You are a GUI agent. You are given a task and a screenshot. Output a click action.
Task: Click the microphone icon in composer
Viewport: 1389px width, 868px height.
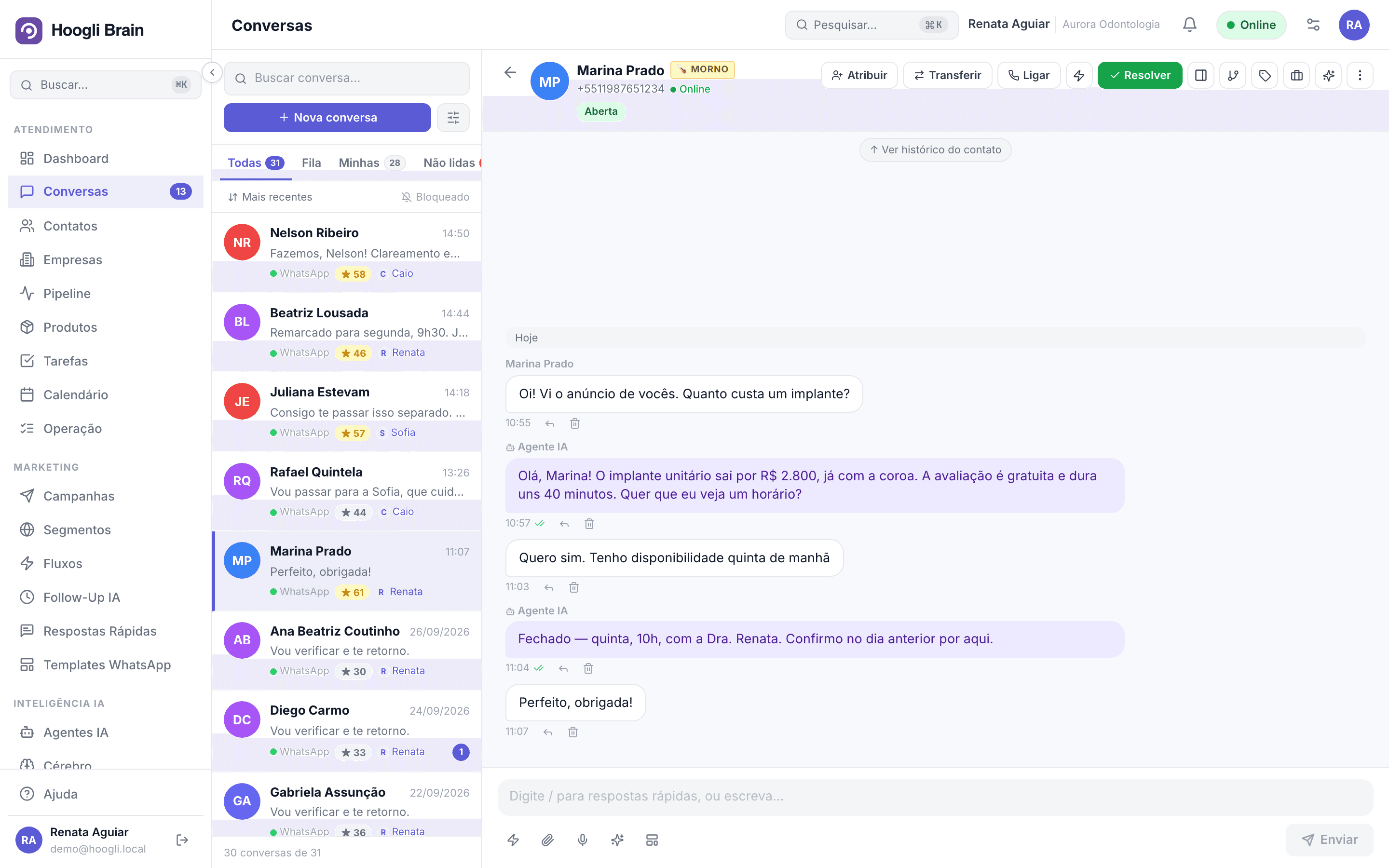click(x=583, y=840)
